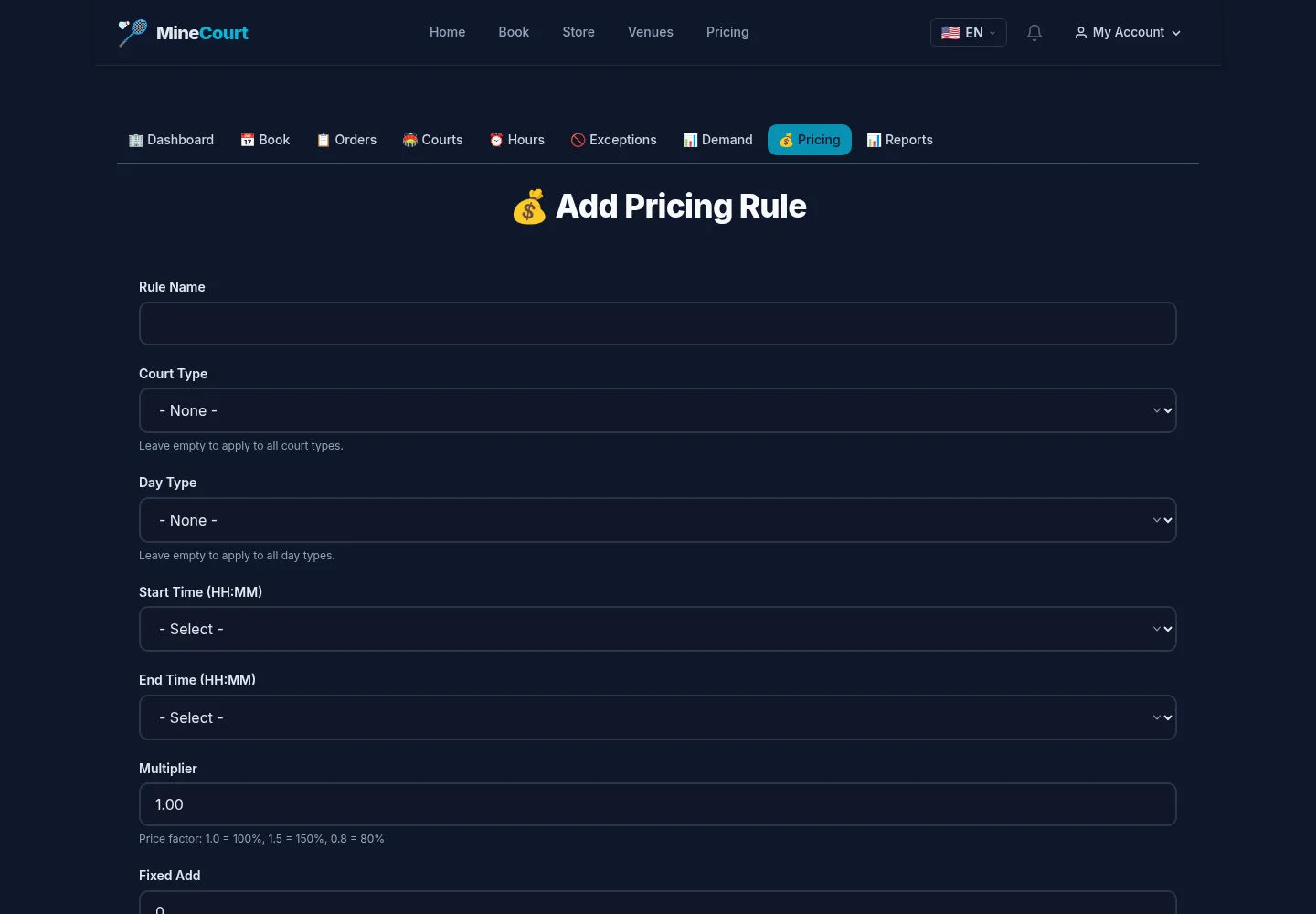Click the alarm clock icon beside Hours

[496, 140]
